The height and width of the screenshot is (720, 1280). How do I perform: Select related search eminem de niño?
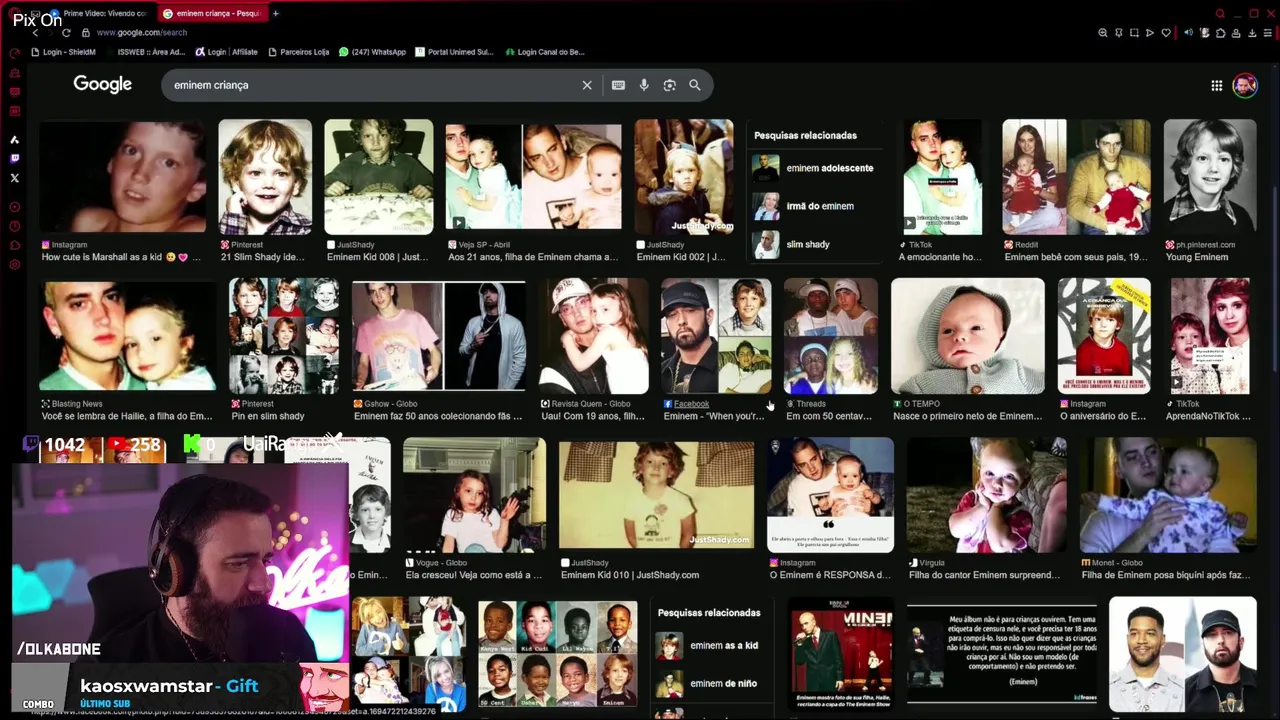pyautogui.click(x=712, y=684)
